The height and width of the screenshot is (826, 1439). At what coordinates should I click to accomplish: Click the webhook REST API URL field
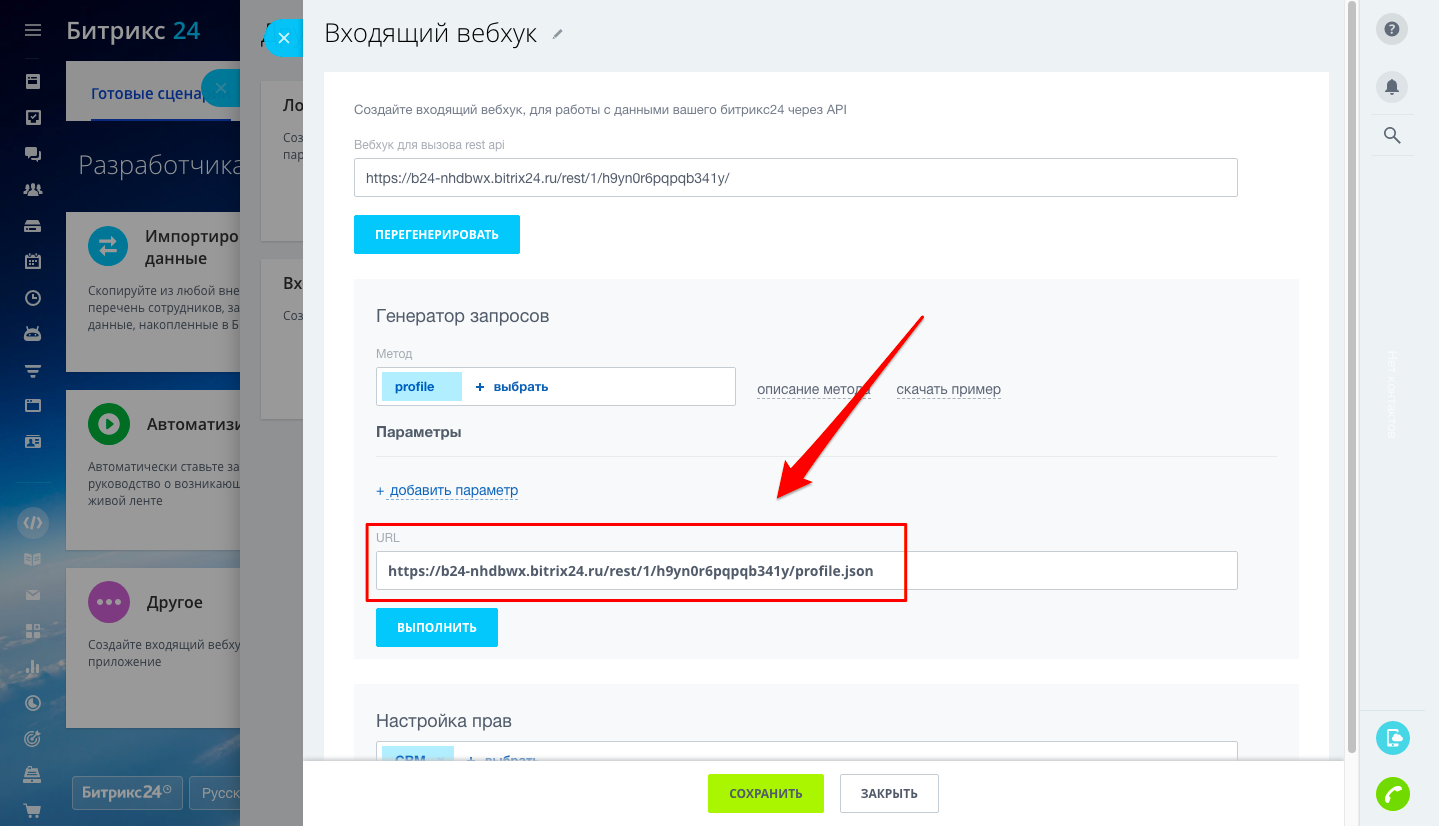click(x=796, y=177)
